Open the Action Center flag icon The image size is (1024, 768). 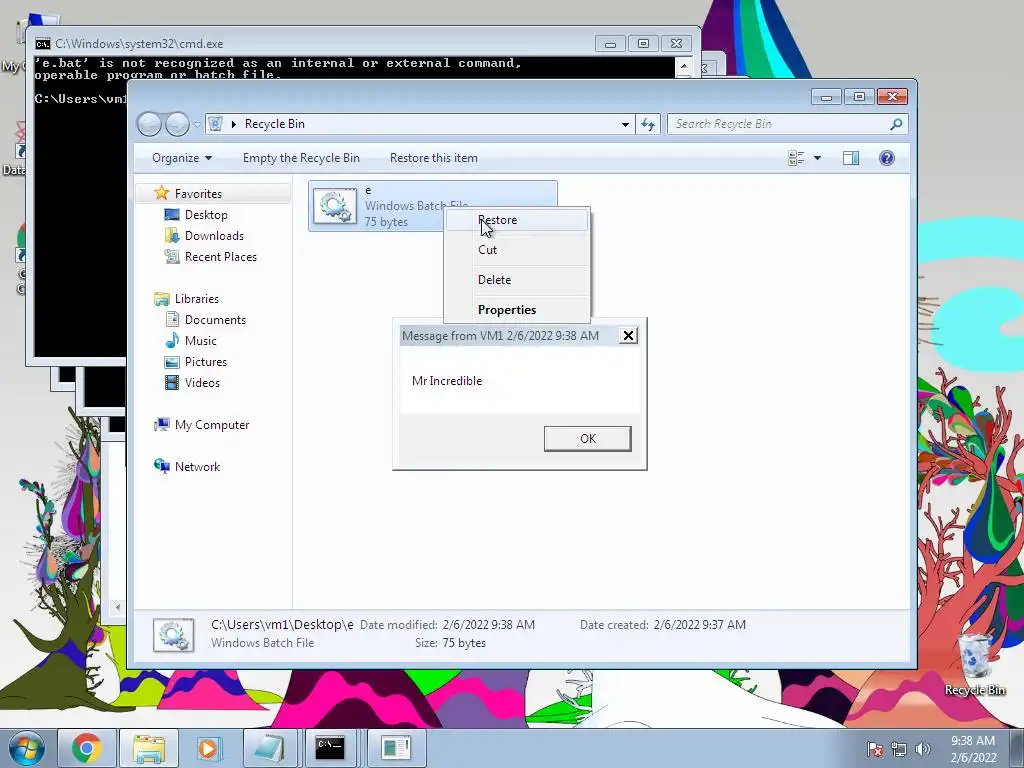point(874,749)
